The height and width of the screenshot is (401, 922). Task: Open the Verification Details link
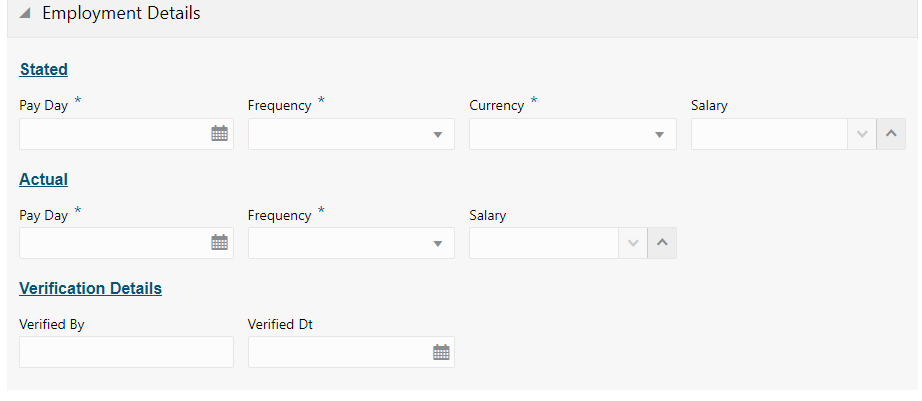pos(90,288)
